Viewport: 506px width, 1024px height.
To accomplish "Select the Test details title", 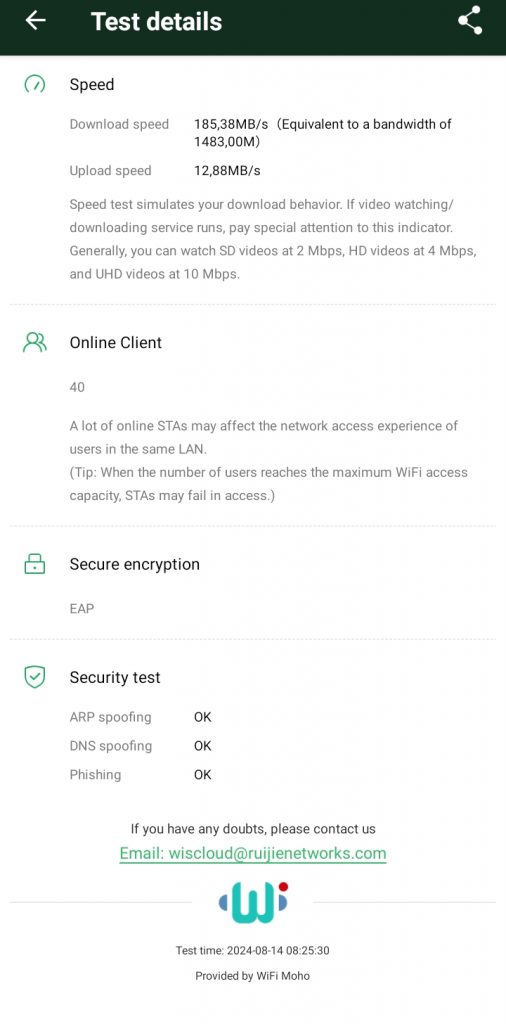I will coord(157,22).
